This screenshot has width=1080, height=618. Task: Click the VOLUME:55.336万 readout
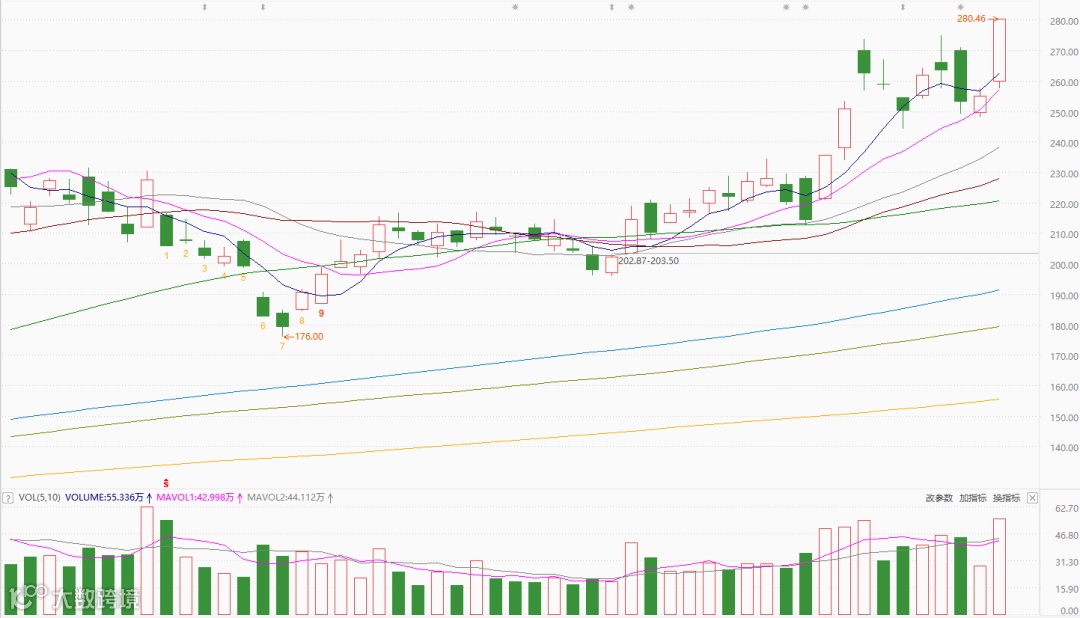coord(104,497)
